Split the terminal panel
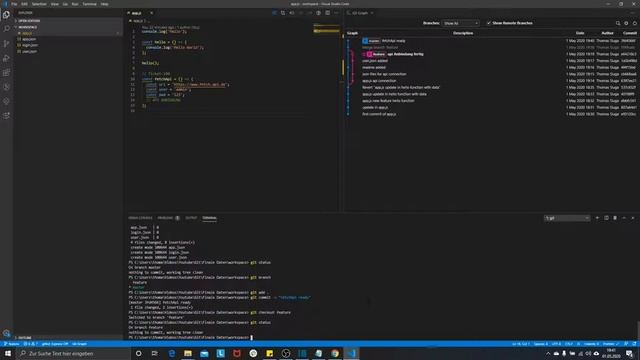The image size is (640, 360). click(606, 218)
